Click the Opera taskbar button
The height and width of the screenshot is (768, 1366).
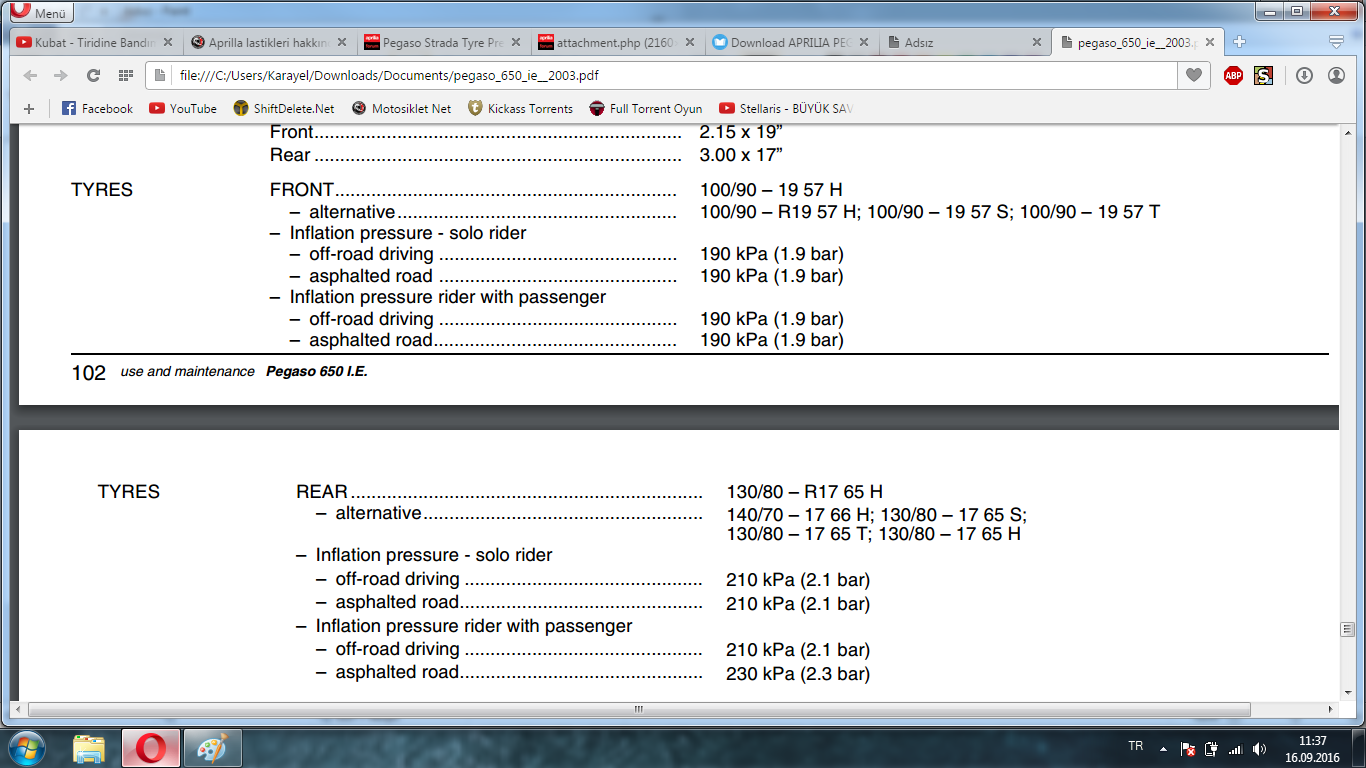(150, 748)
